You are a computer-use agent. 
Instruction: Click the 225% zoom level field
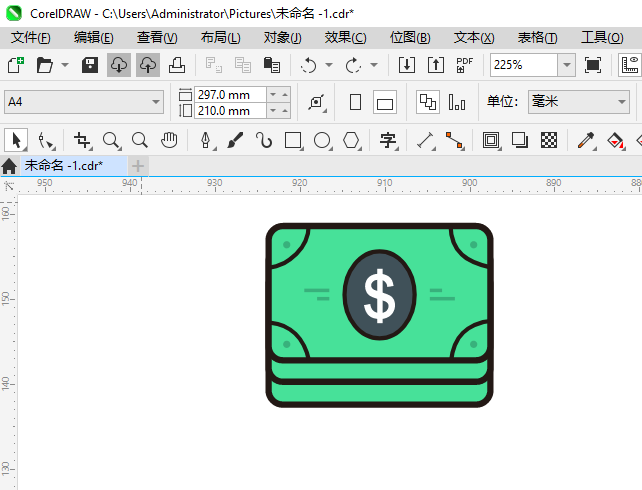(x=524, y=65)
